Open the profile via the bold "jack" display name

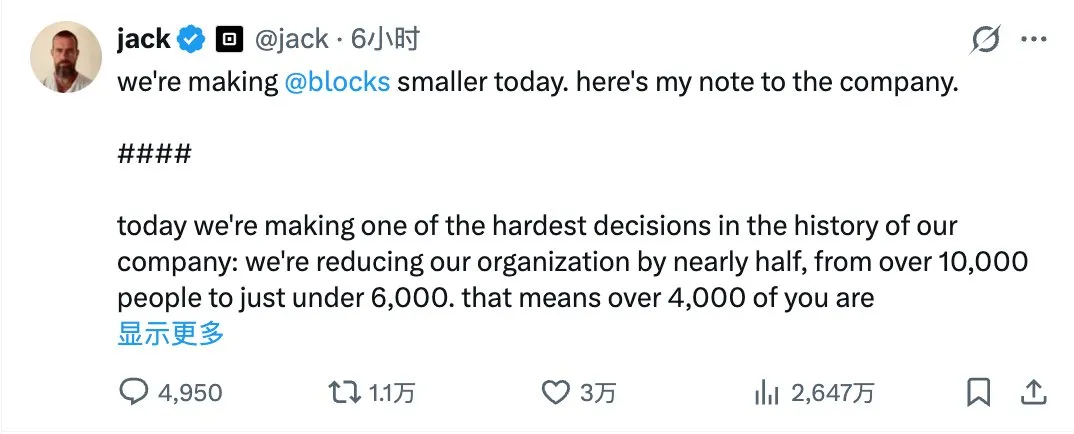pyautogui.click(x=143, y=39)
